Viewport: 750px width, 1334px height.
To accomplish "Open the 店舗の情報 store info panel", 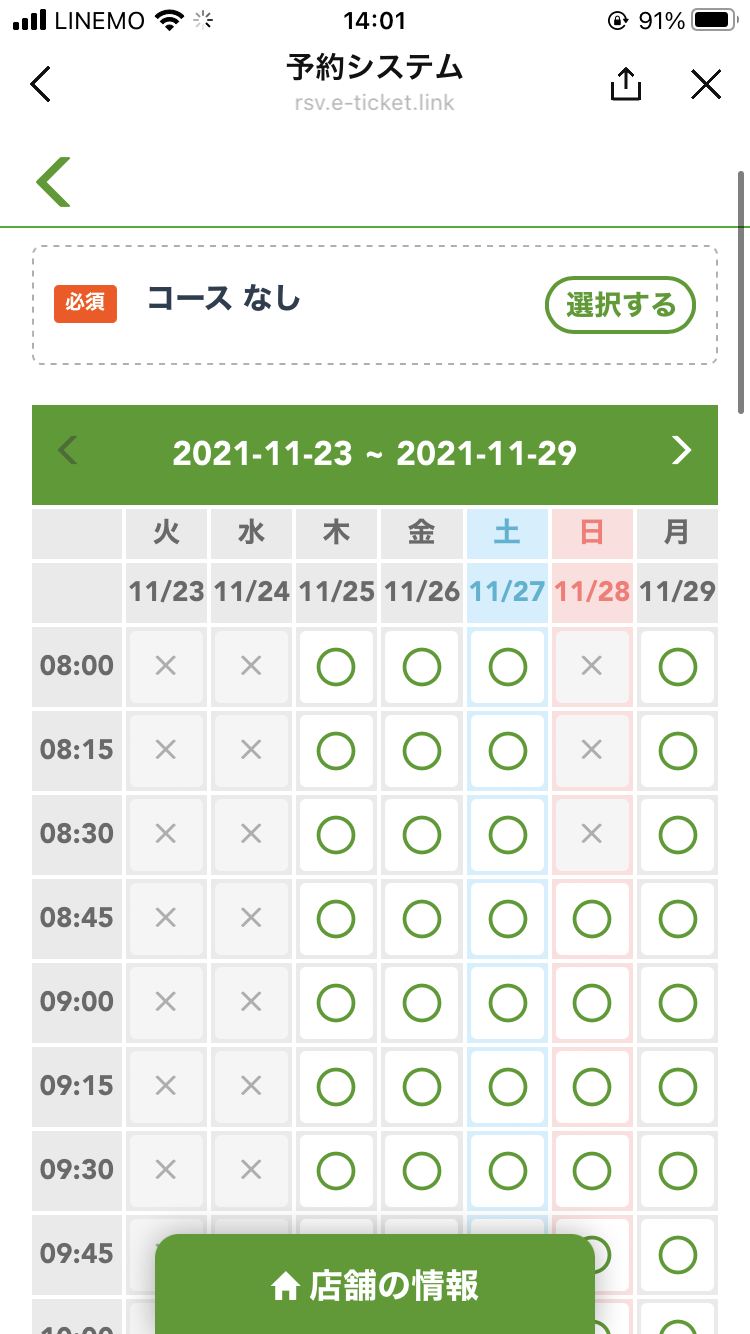I will click(375, 1286).
